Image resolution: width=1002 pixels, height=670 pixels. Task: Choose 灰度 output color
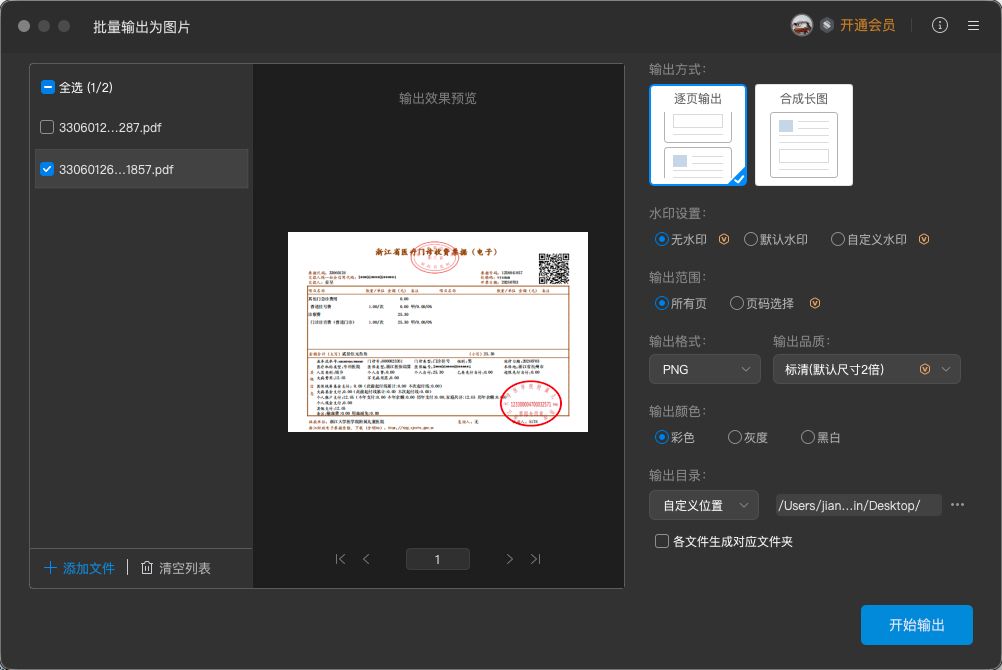(x=735, y=437)
